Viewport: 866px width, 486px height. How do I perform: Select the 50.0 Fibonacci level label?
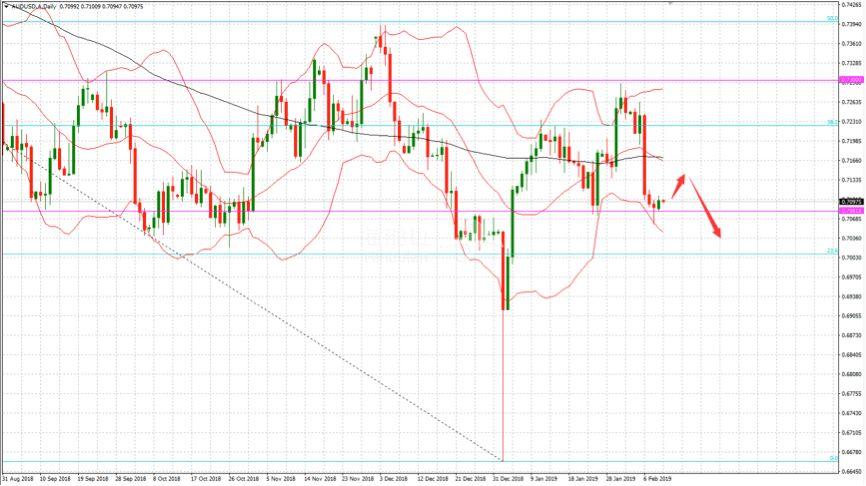tap(831, 18)
